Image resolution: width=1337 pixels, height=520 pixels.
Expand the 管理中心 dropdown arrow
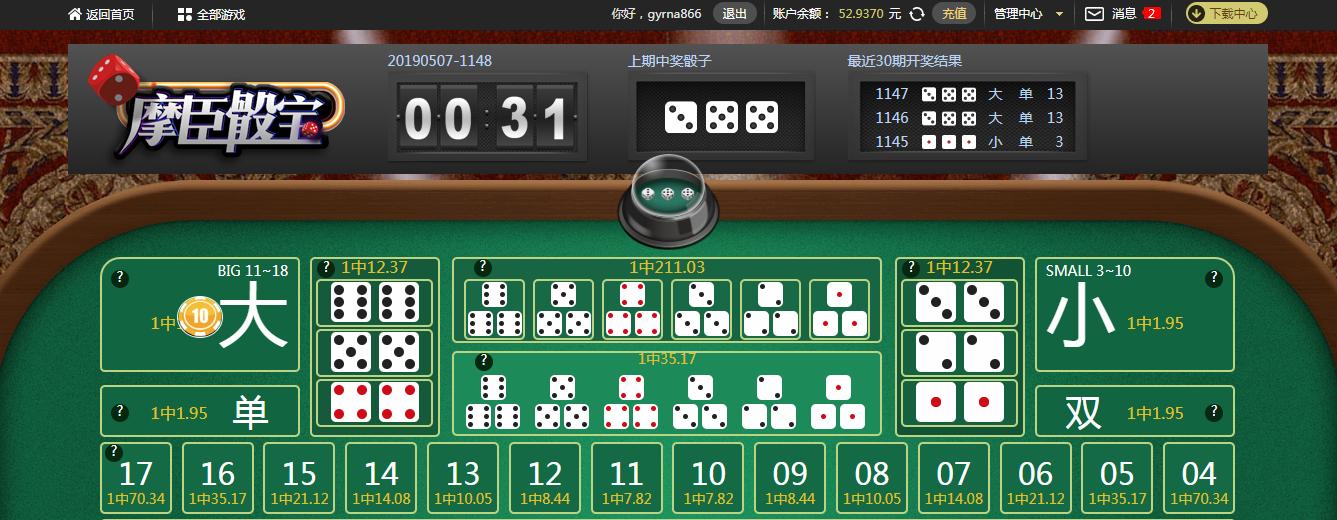[x=1059, y=14]
